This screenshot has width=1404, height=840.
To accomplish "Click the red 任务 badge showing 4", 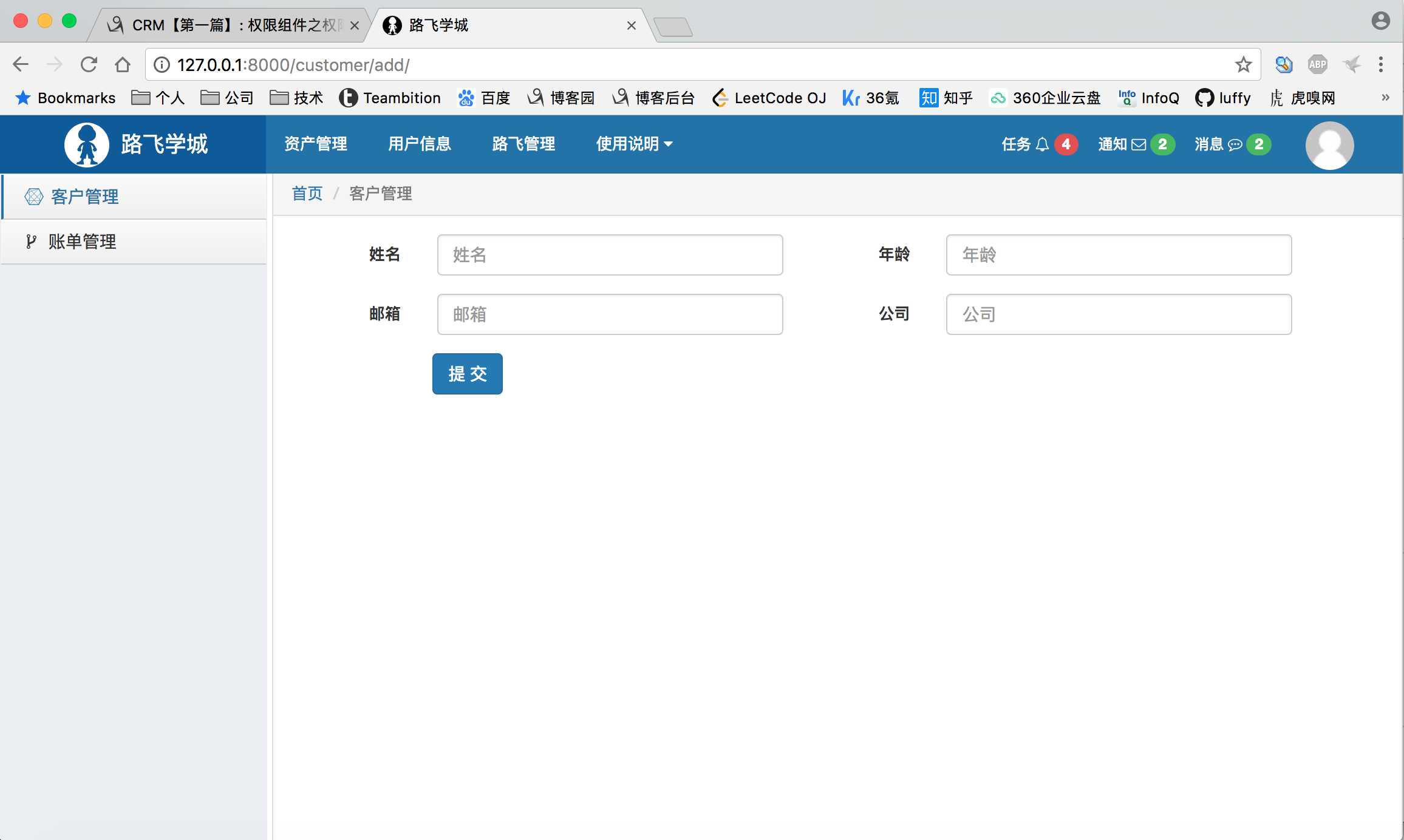I will [x=1066, y=144].
